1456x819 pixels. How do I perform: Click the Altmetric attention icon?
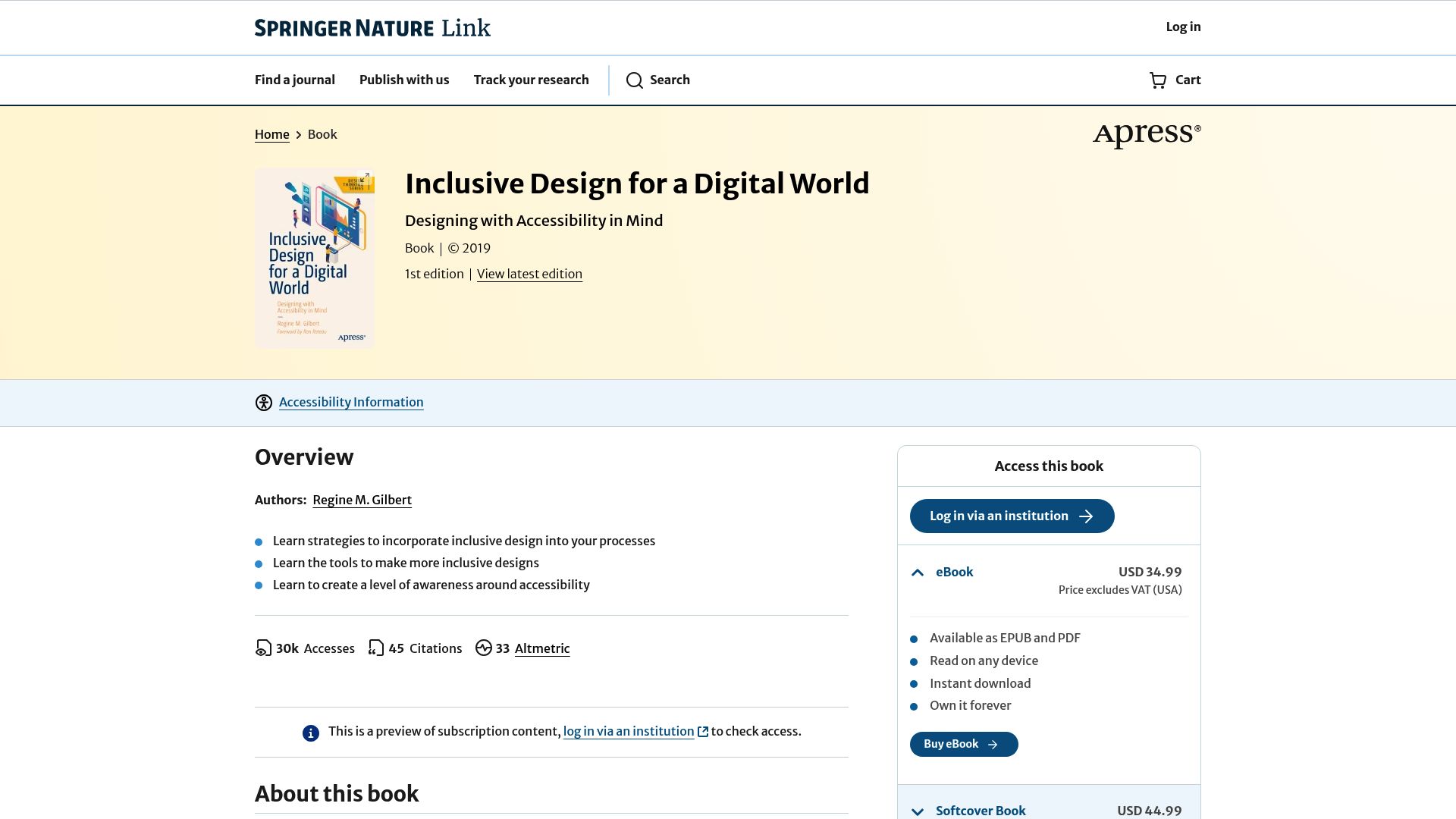coord(485,648)
